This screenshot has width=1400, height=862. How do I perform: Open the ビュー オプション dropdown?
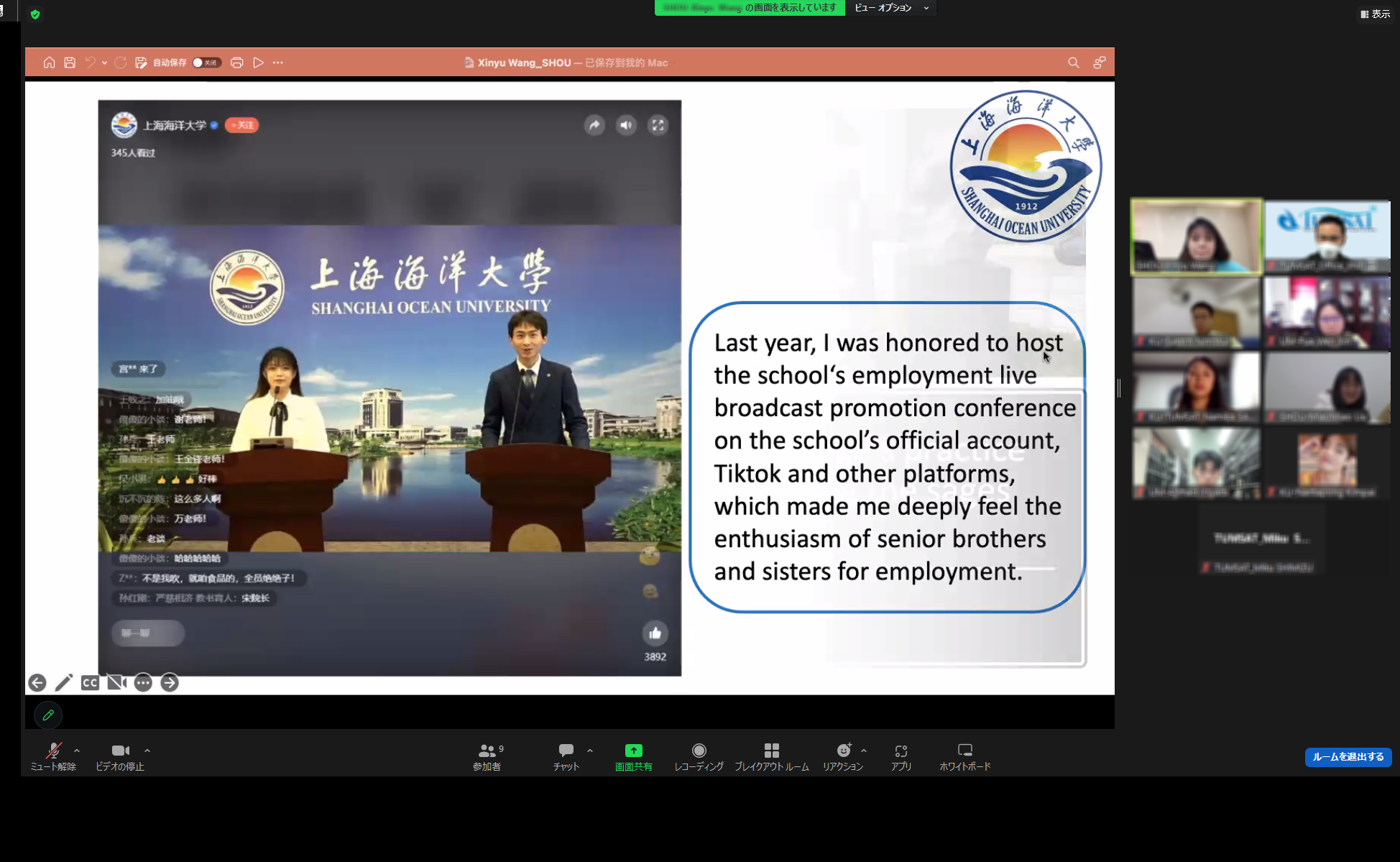(891, 8)
